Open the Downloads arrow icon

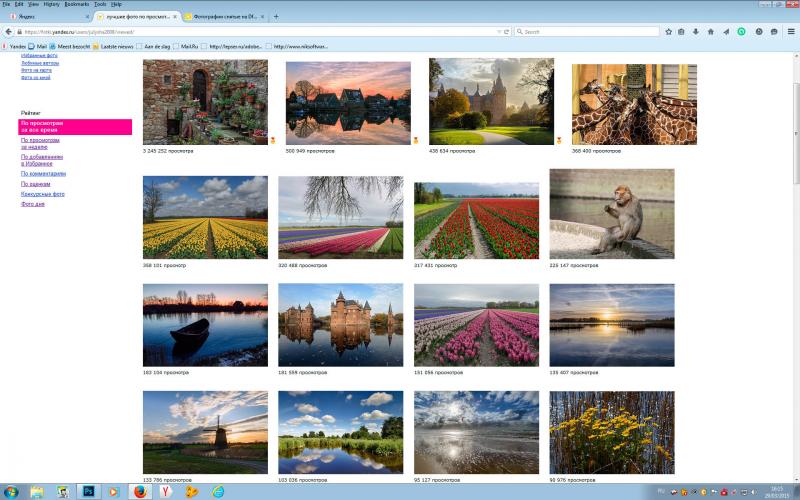click(695, 32)
